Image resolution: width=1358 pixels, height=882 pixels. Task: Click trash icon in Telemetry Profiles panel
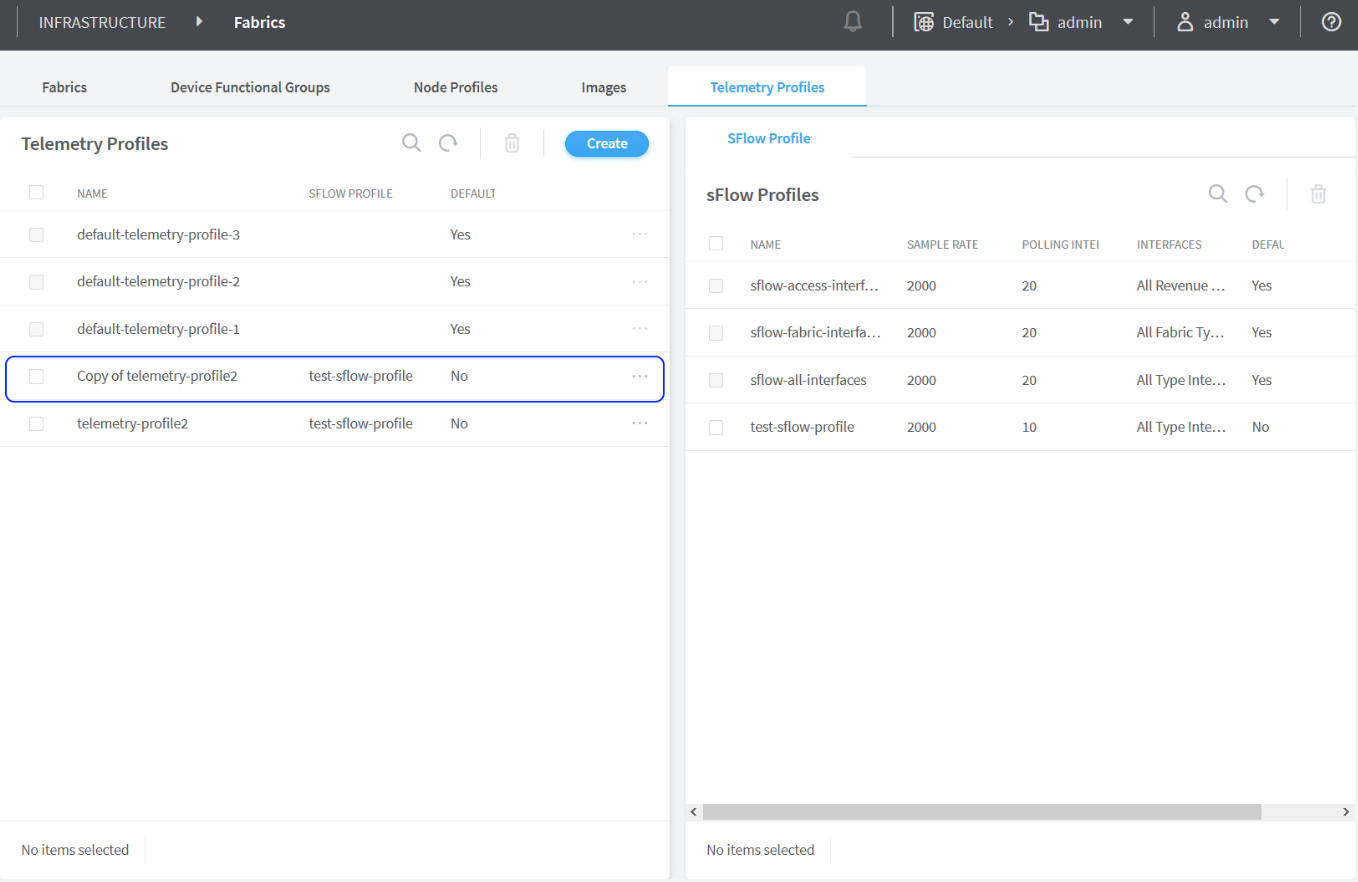click(512, 143)
